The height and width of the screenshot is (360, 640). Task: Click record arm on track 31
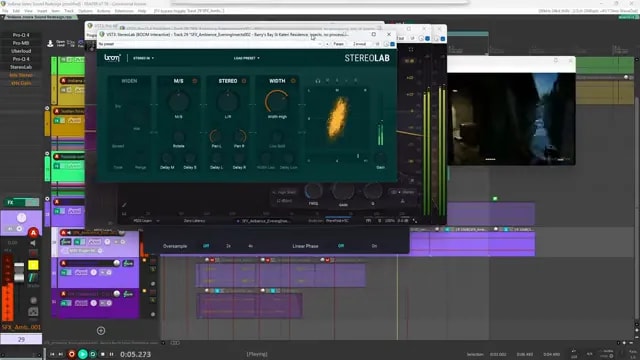click(63, 294)
